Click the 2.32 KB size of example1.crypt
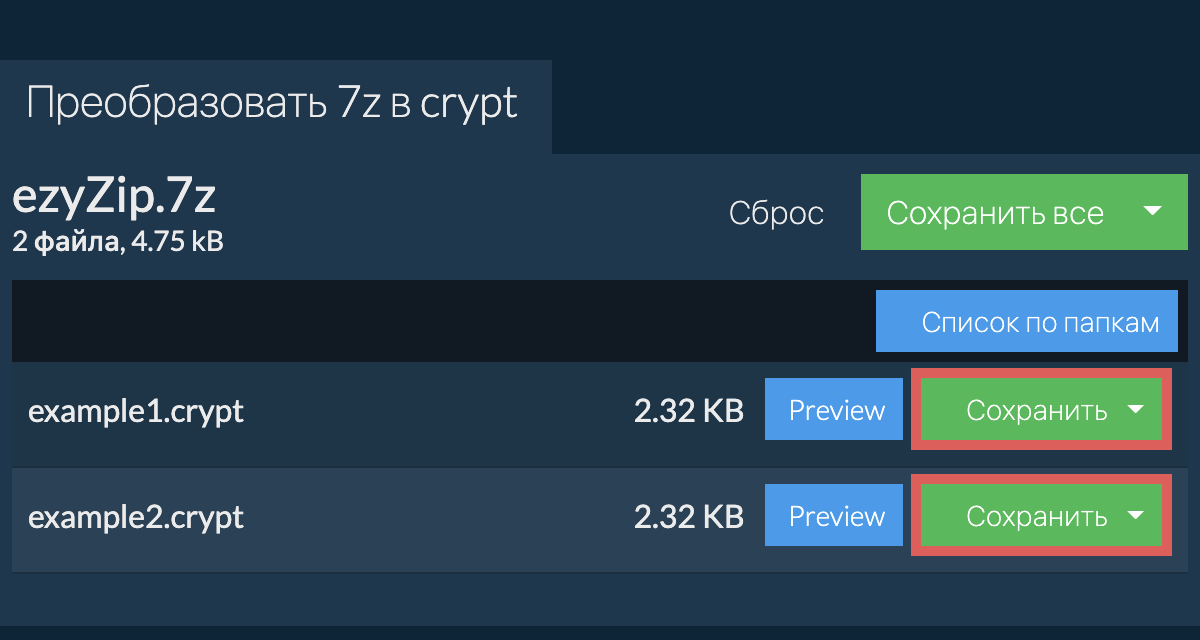The width and height of the screenshot is (1200, 640). [x=688, y=411]
